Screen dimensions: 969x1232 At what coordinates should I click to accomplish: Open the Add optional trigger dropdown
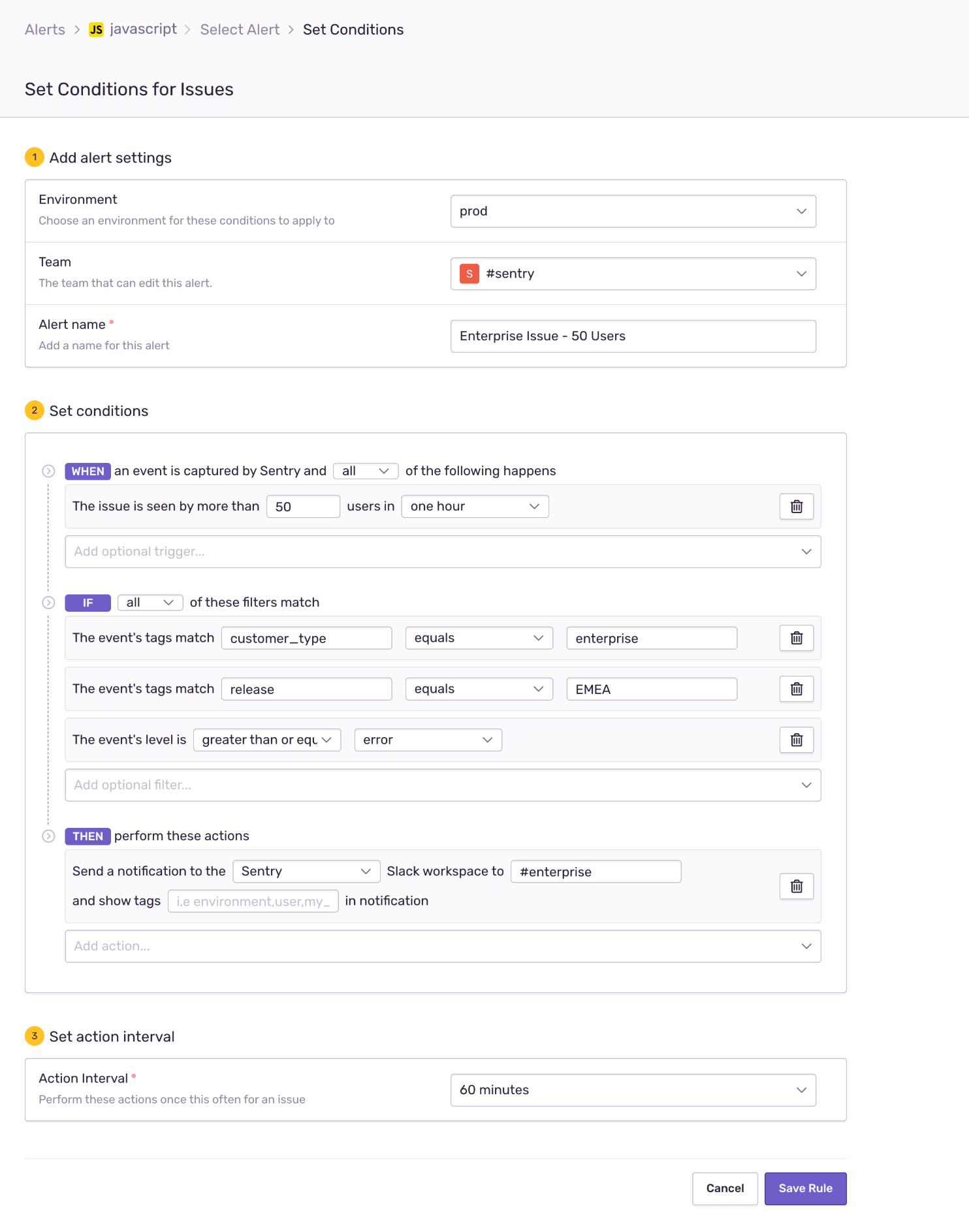[442, 552]
